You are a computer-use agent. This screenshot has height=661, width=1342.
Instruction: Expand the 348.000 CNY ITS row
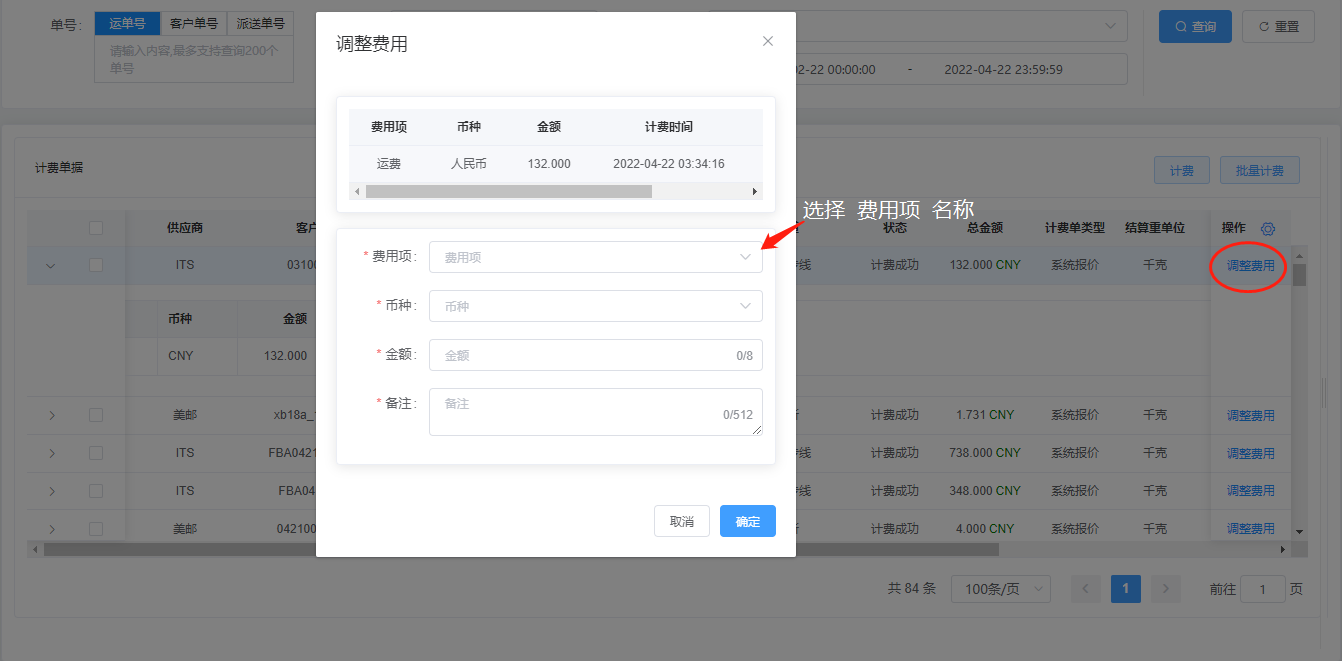[x=52, y=491]
